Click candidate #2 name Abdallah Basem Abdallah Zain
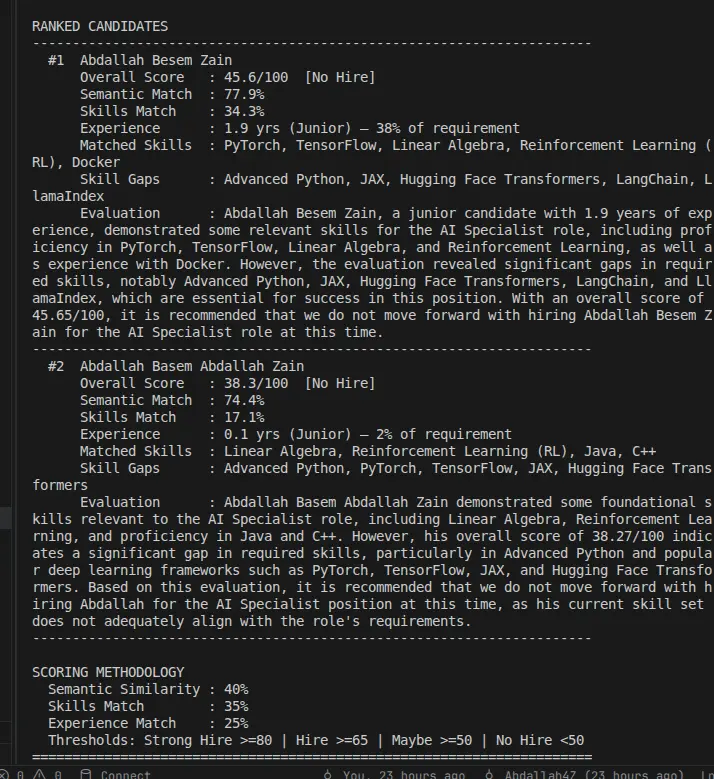 [x=192, y=366]
